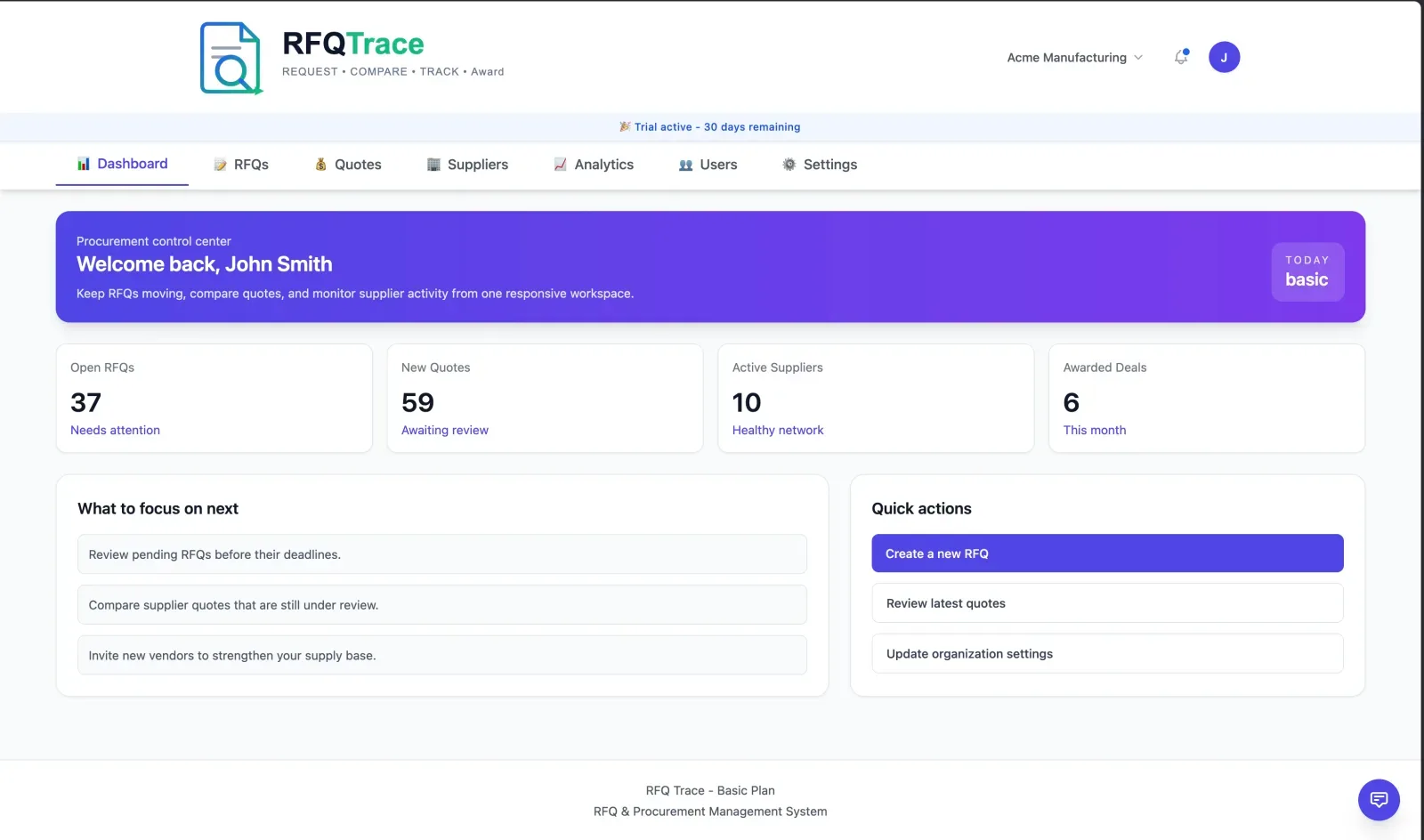Open the New Quotes card showing 59
Screen dimensions: 1424x840
(x=545, y=399)
